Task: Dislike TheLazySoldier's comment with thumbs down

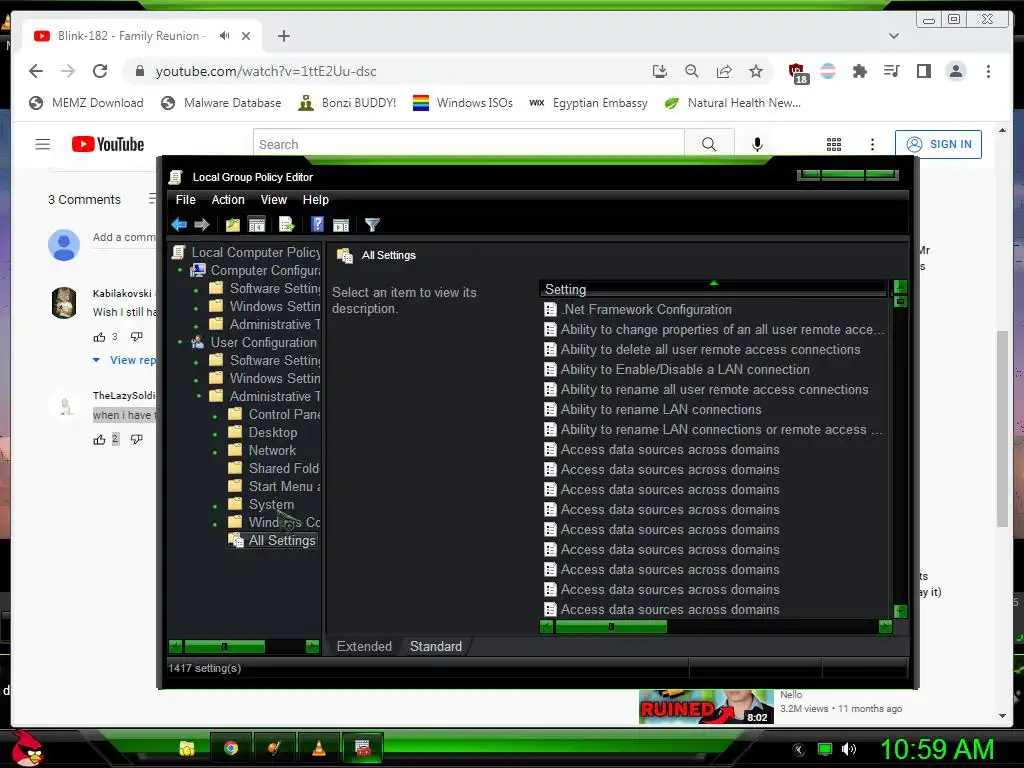Action: [136, 440]
